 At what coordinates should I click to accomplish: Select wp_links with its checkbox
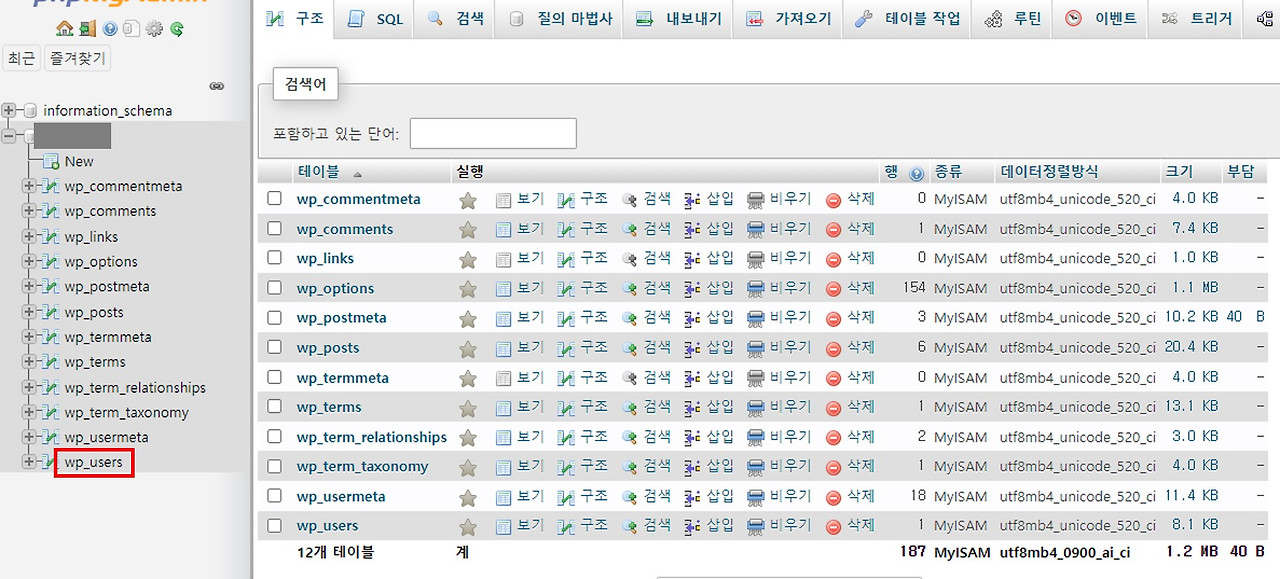275,258
